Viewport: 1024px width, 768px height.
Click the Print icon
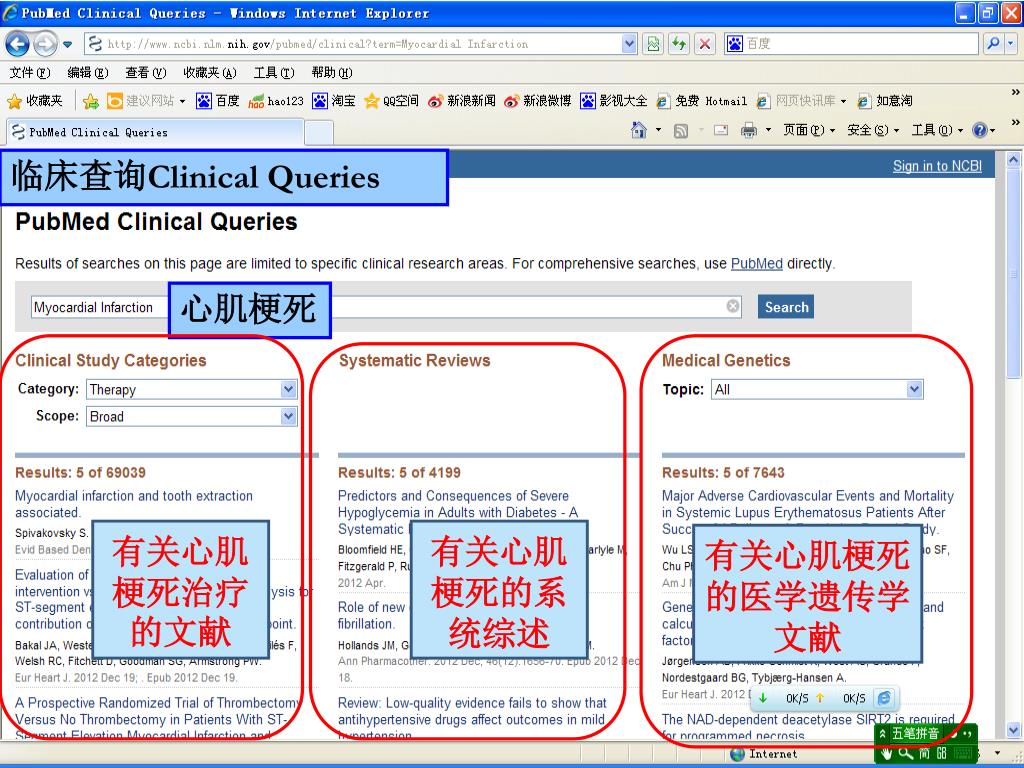pyautogui.click(x=748, y=131)
